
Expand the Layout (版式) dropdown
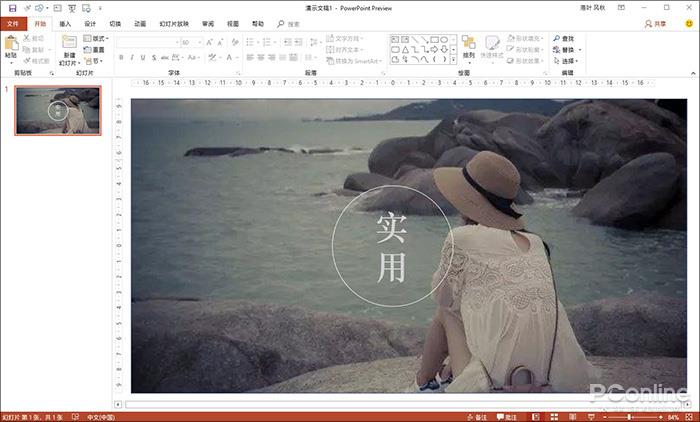[x=96, y=38]
